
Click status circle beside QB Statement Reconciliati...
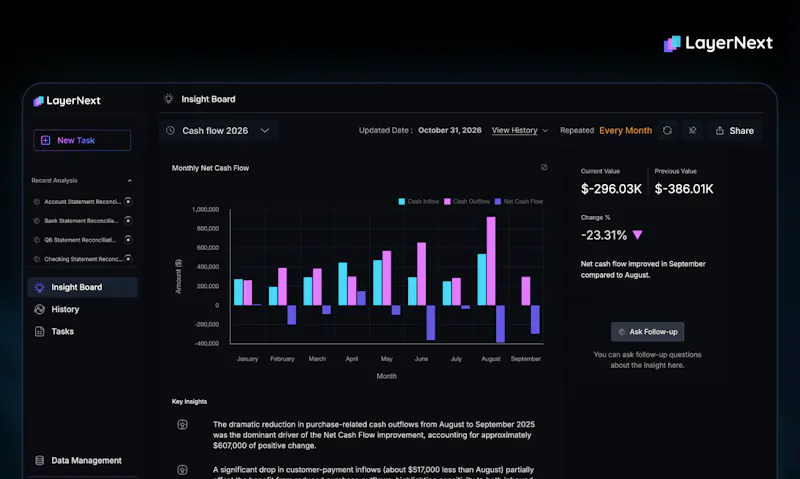(128, 239)
